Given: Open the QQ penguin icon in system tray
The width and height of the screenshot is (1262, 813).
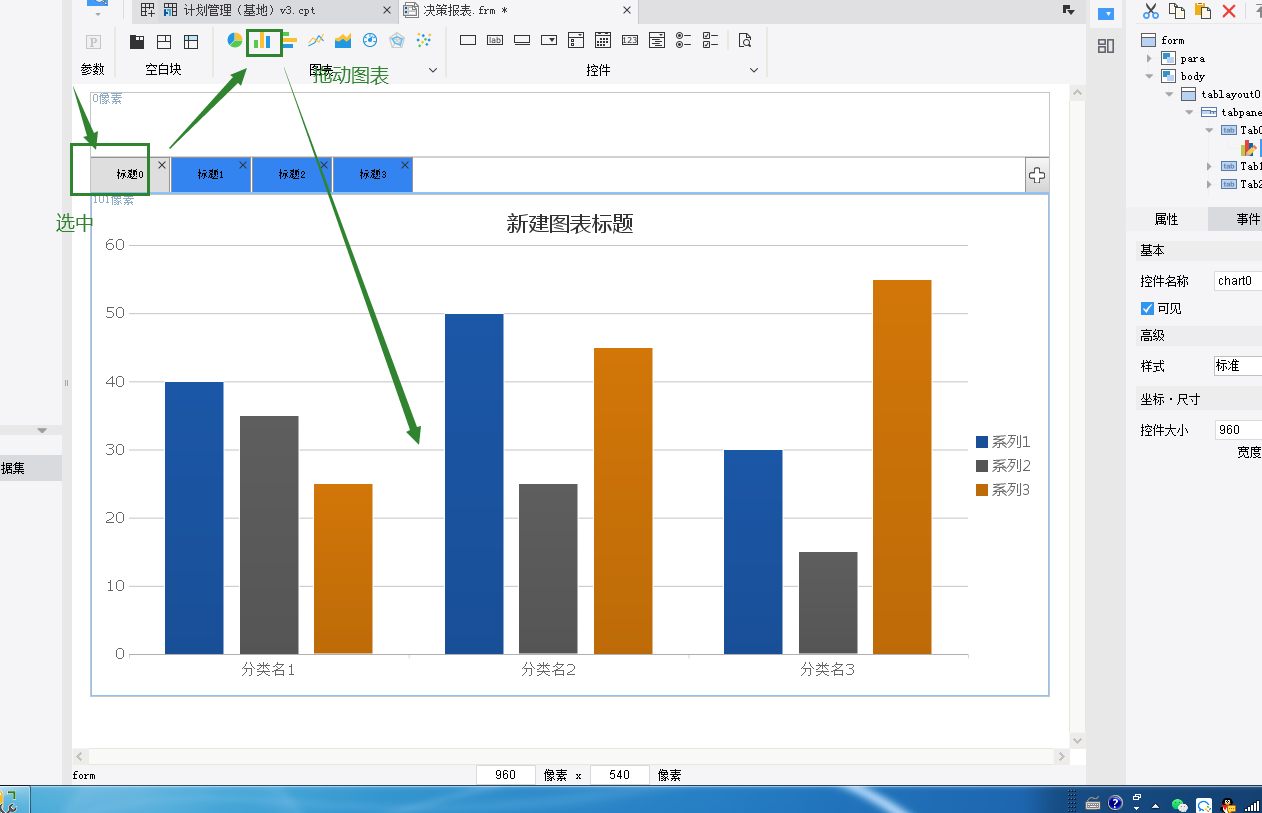Looking at the screenshot, I should 1229,804.
